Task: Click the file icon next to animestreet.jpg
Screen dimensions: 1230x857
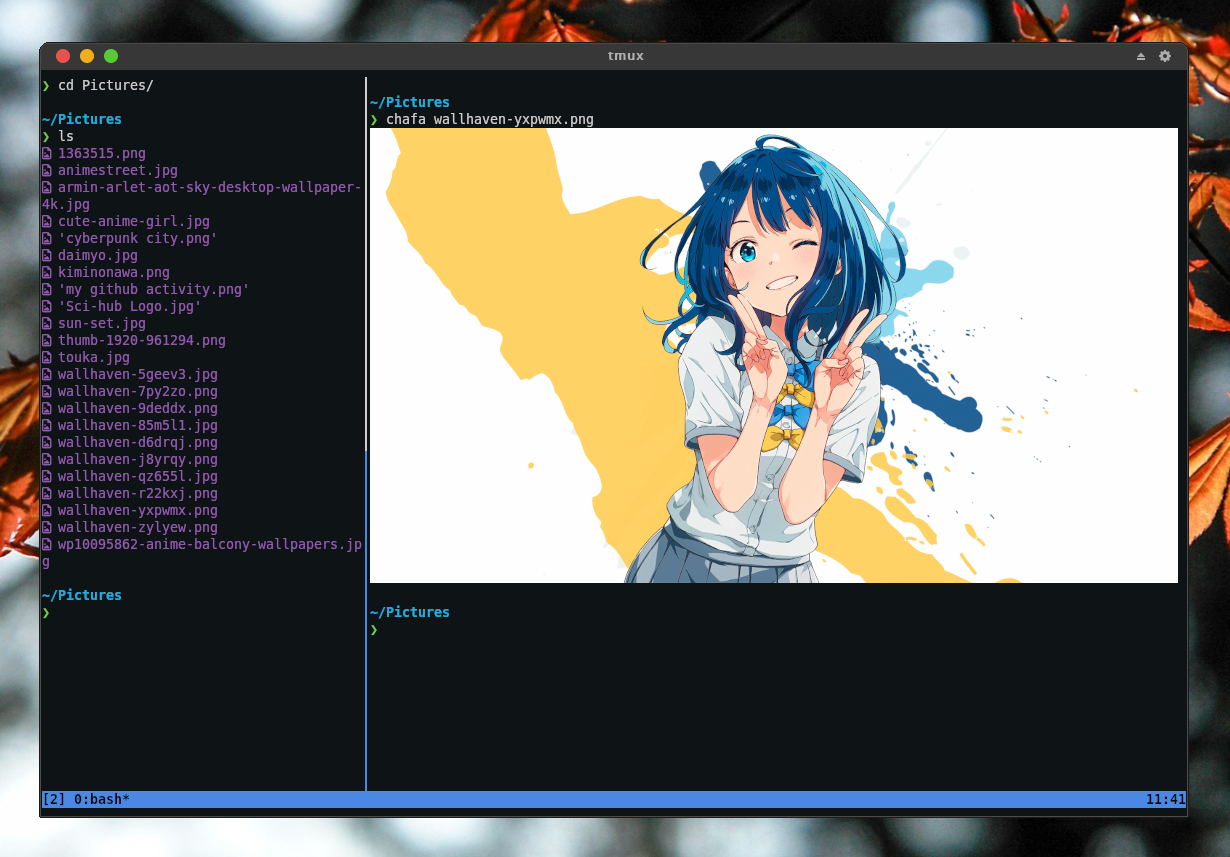Action: (46, 170)
